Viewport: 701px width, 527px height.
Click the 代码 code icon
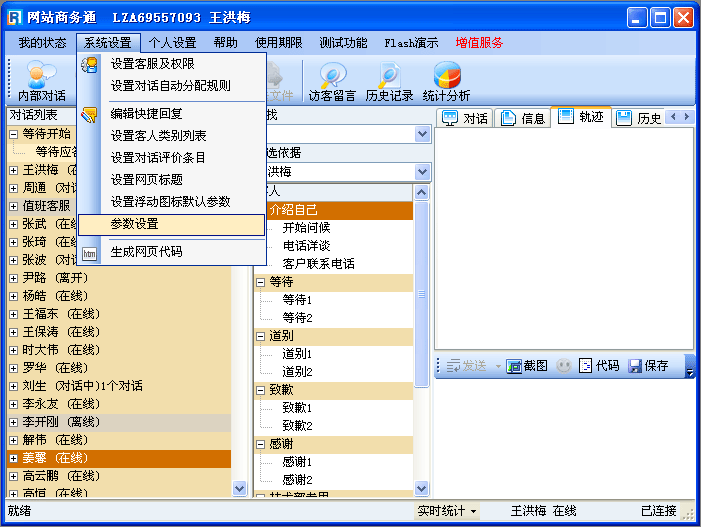point(599,366)
